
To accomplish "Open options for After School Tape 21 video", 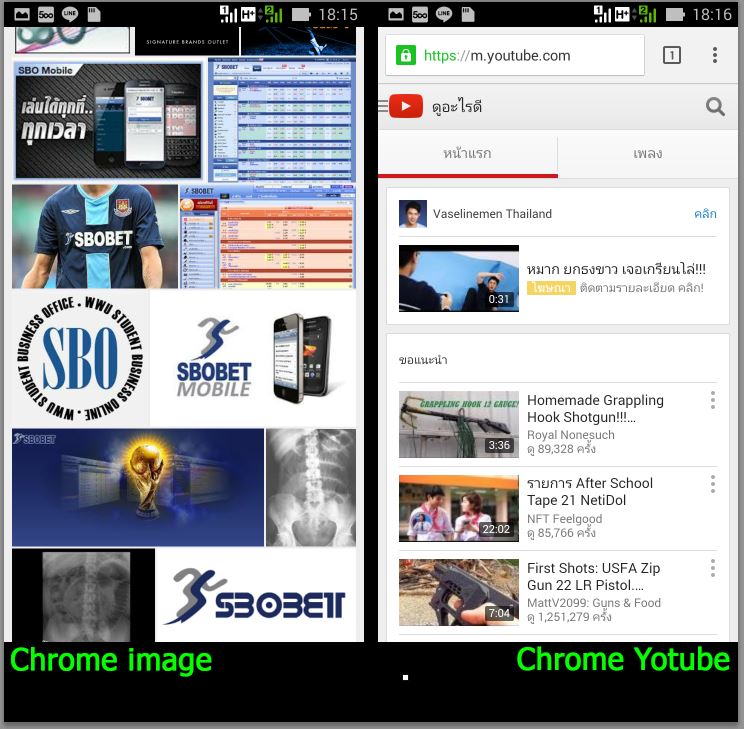I will click(713, 484).
